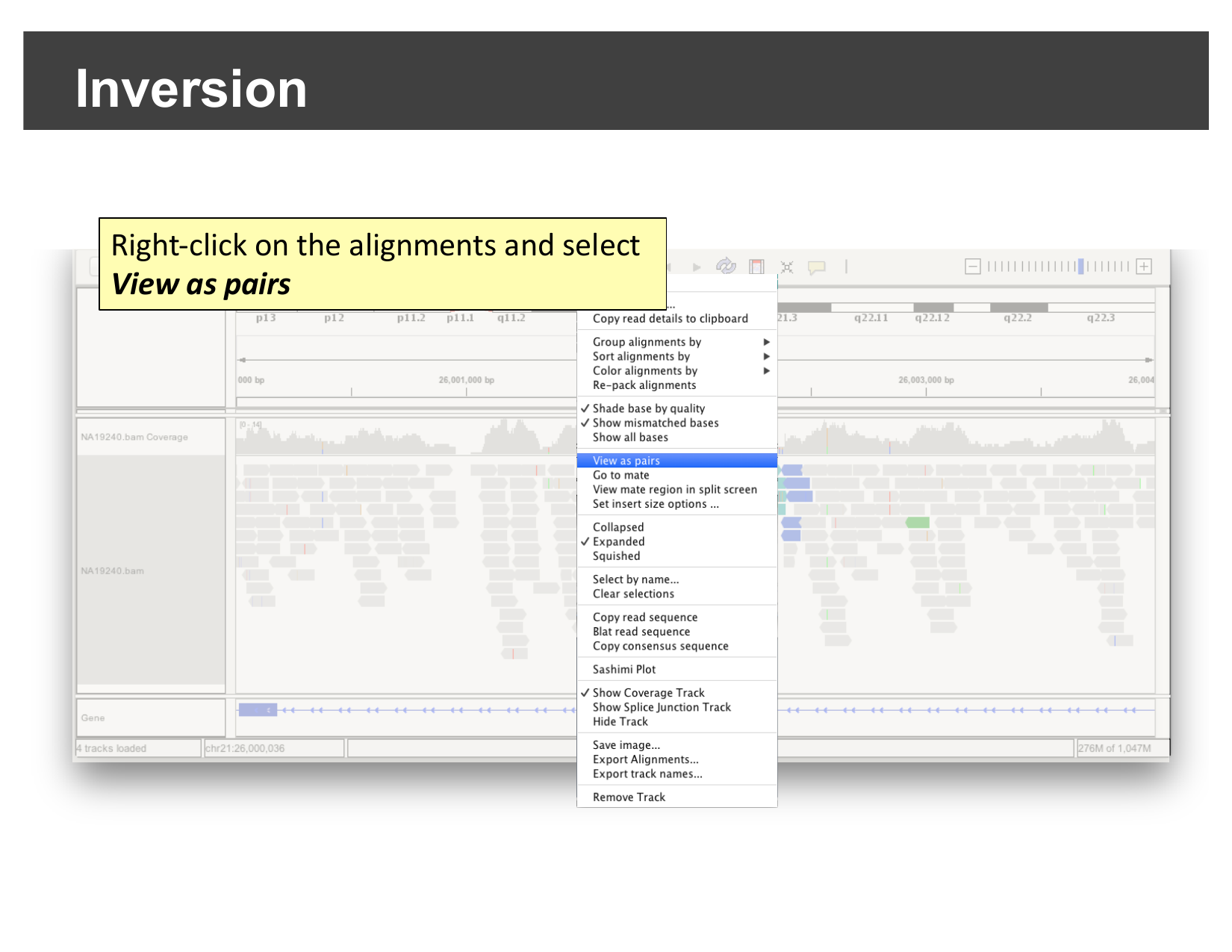Viewport: 1232px width, 952px height.
Task: Choose Clear selections
Action: tap(677, 594)
